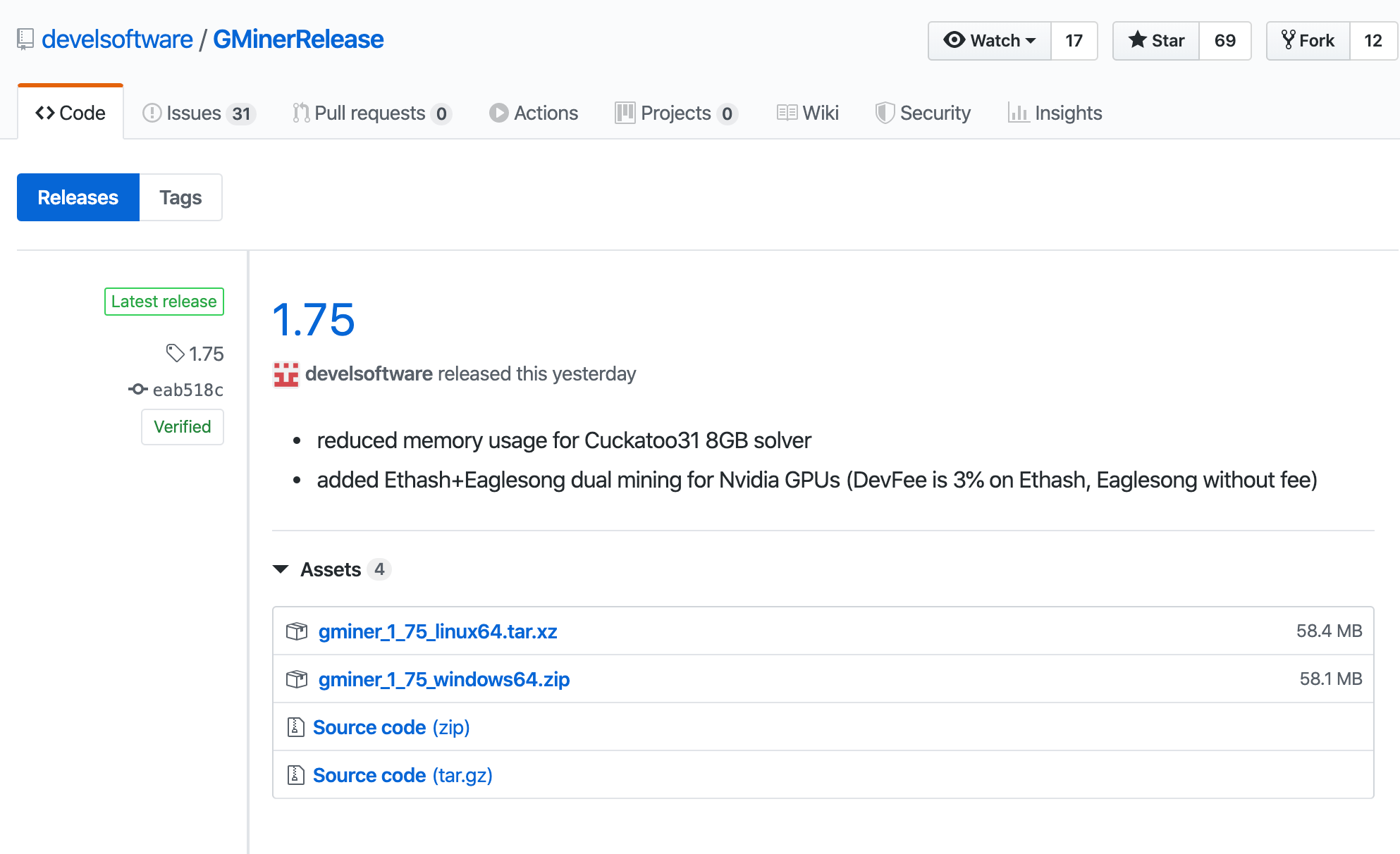The image size is (1400, 854).
Task: View the stargazers count 69
Action: pyautogui.click(x=1224, y=41)
